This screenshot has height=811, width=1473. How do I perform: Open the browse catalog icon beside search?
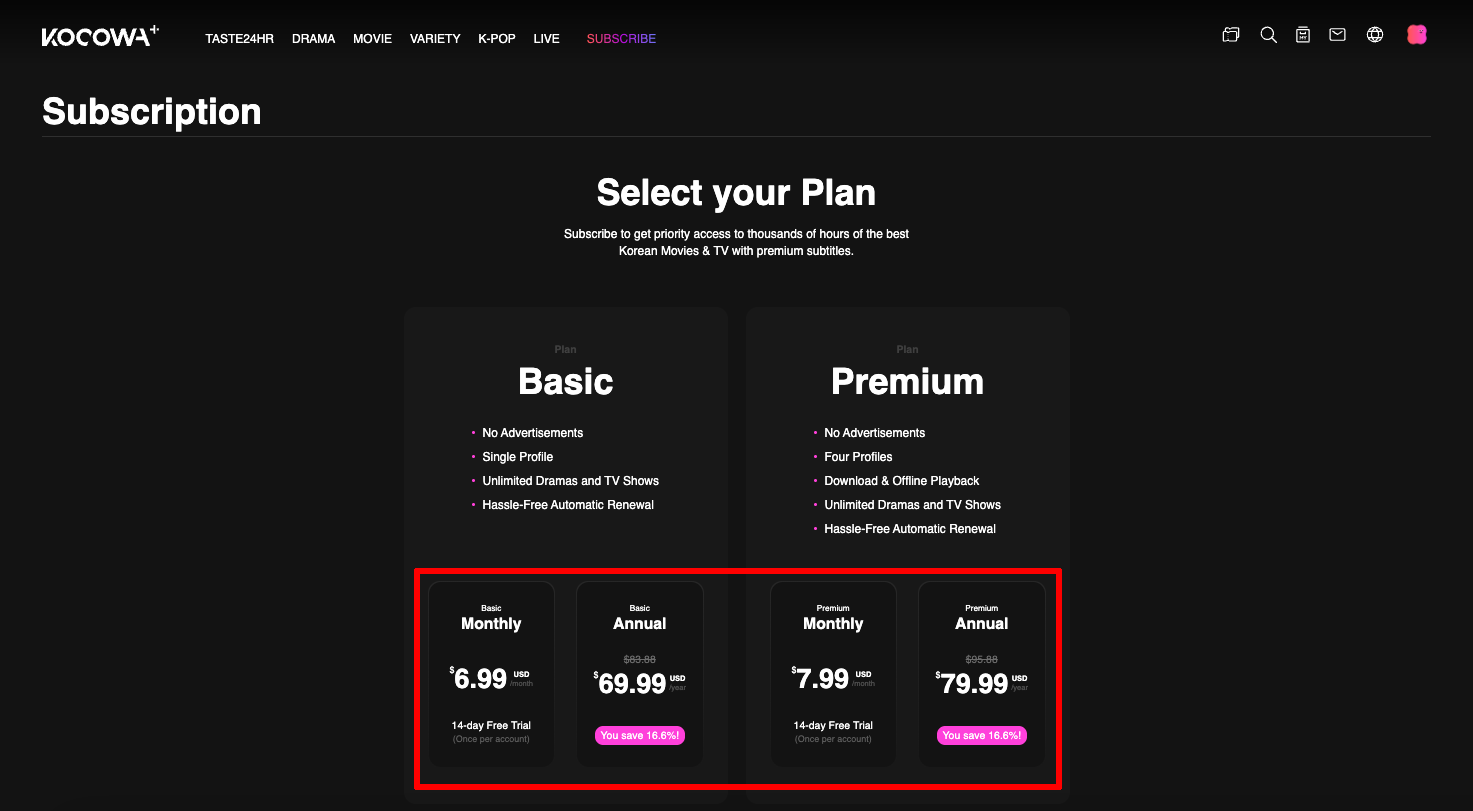coord(1230,34)
